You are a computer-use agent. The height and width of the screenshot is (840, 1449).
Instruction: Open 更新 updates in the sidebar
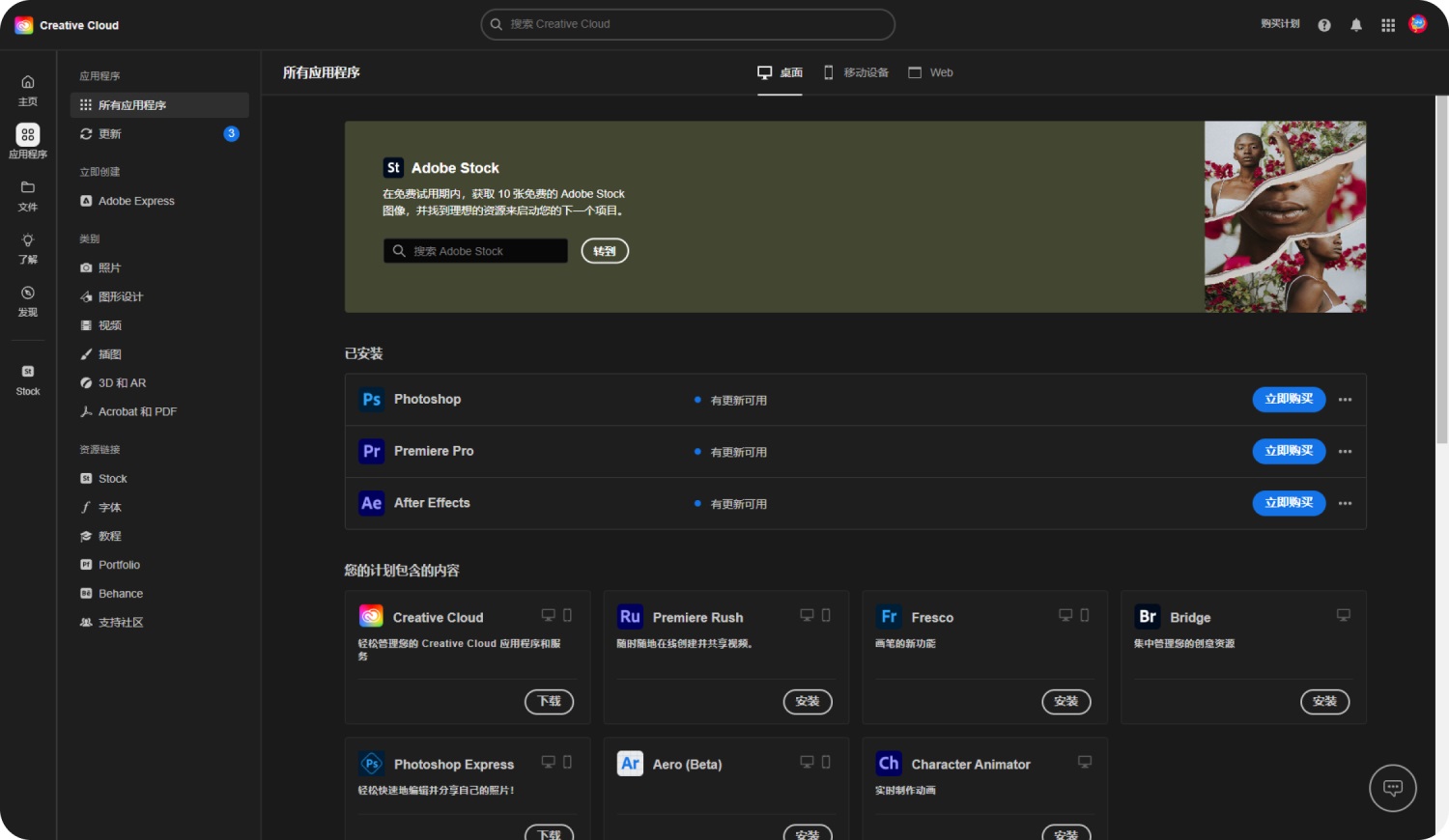[x=159, y=134]
